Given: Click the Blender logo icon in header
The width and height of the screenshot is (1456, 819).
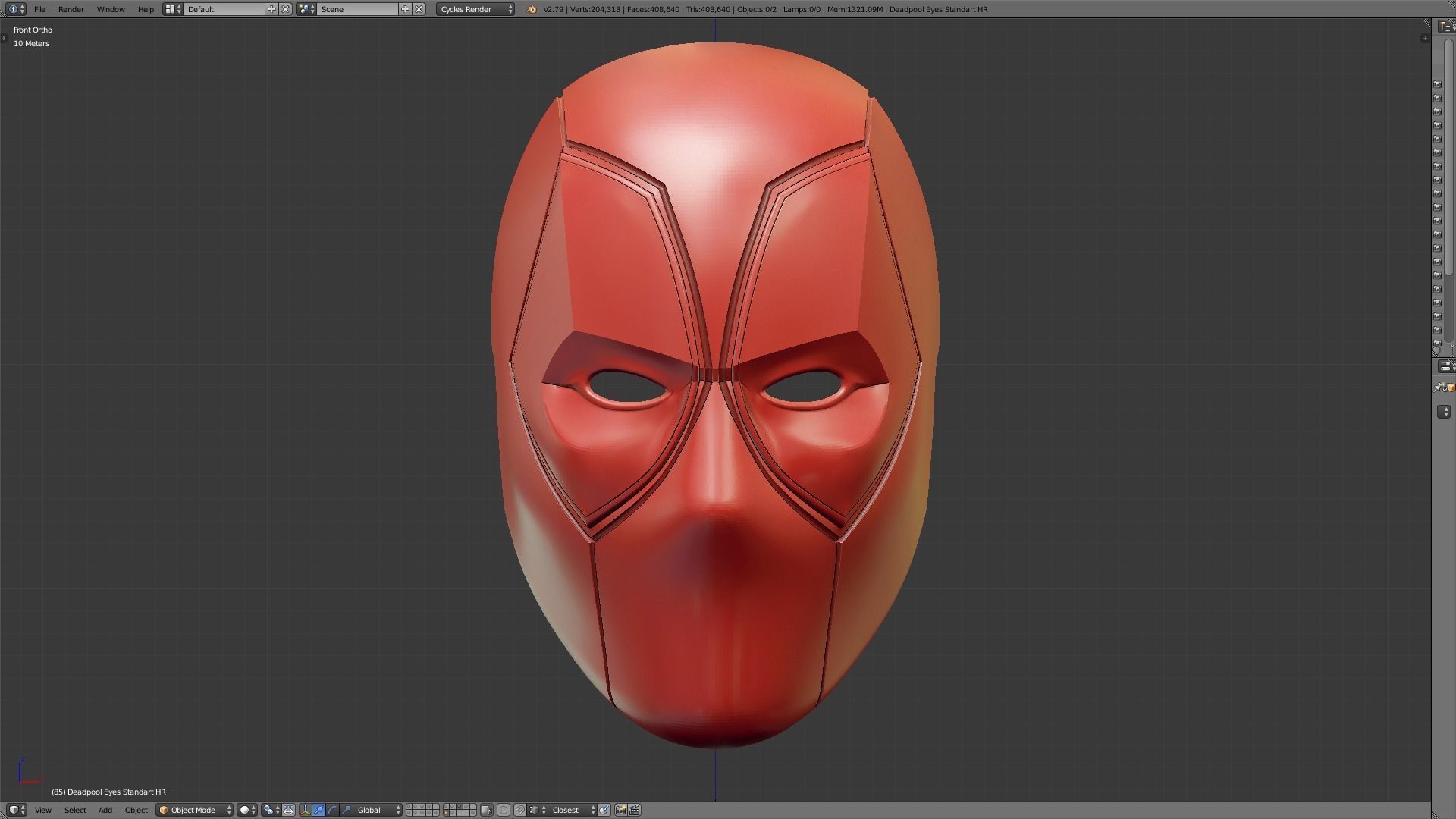Looking at the screenshot, I should pyautogui.click(x=531, y=9).
